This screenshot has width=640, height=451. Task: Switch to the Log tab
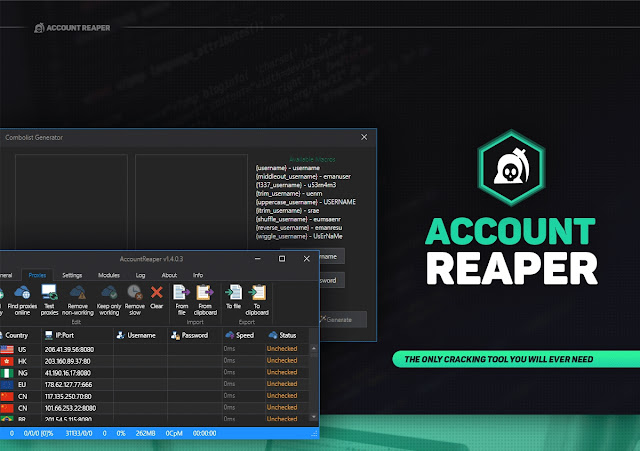click(x=140, y=275)
